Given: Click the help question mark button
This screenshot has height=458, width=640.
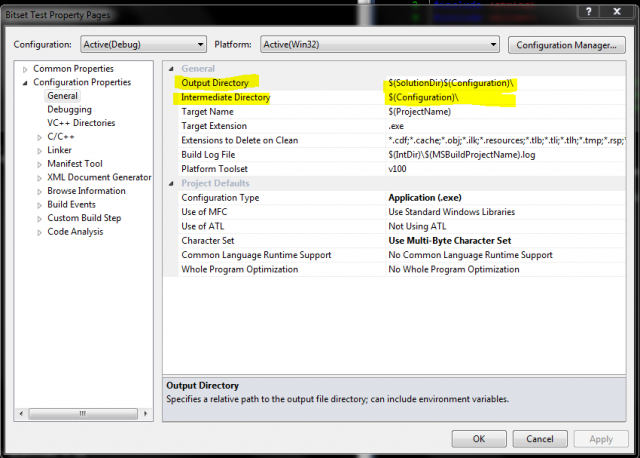Looking at the screenshot, I should click(588, 12).
